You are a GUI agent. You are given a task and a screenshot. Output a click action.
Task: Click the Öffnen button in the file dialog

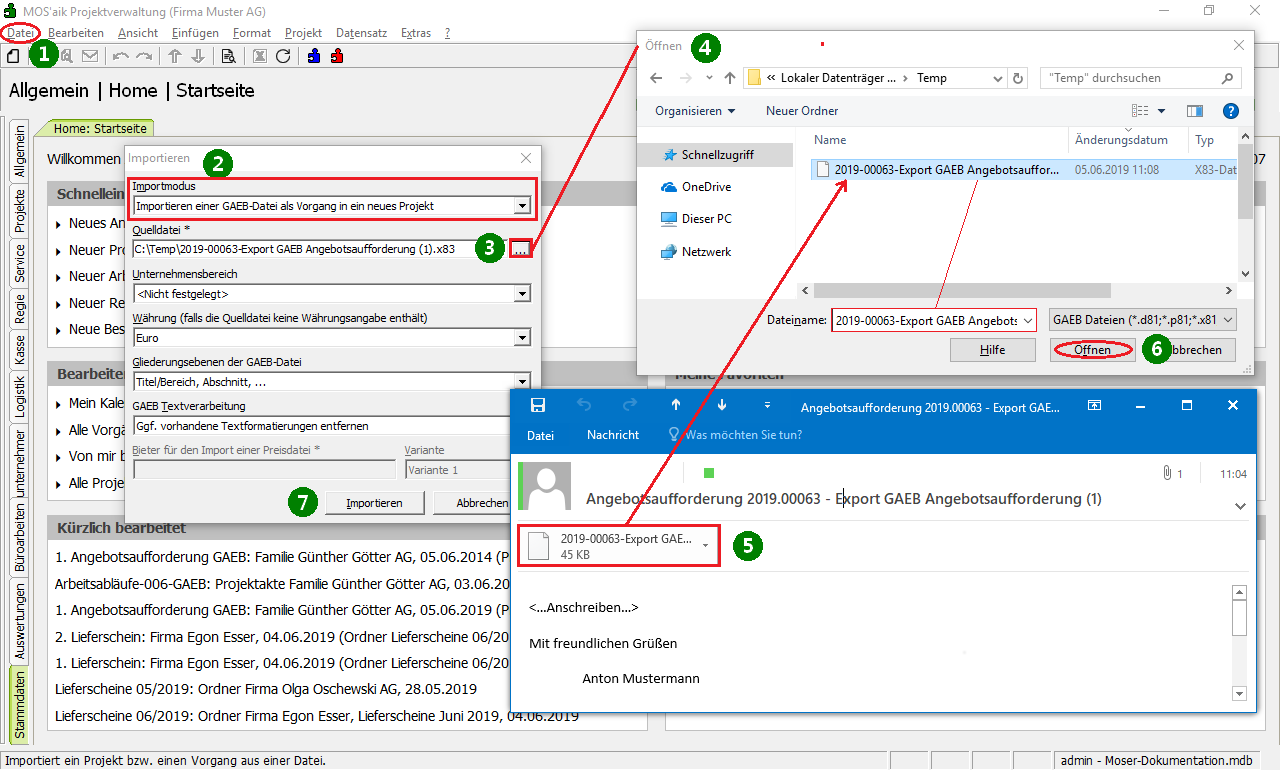coord(1092,350)
